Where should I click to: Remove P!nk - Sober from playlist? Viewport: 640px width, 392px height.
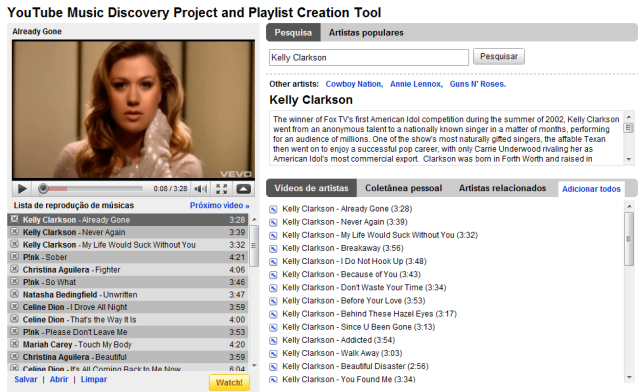14,256
